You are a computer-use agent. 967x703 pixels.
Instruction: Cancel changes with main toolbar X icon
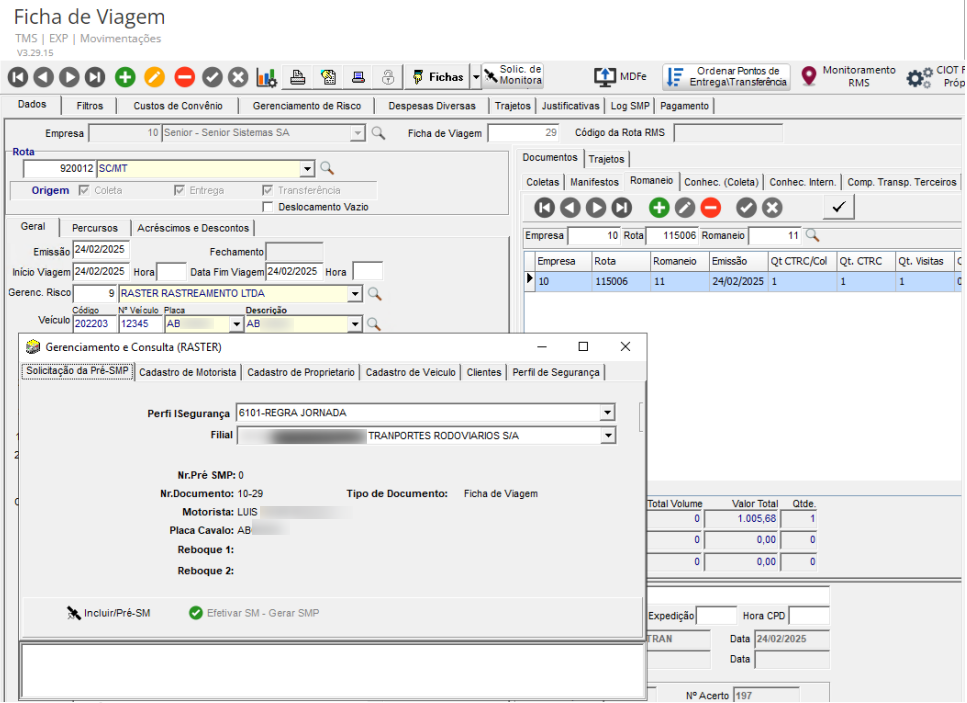[x=238, y=77]
